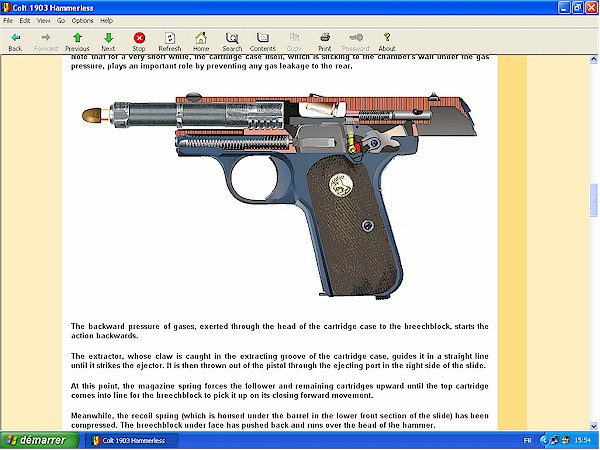Click the scrollbar up arrow
This screenshot has width=600, height=450.
coord(593,59)
